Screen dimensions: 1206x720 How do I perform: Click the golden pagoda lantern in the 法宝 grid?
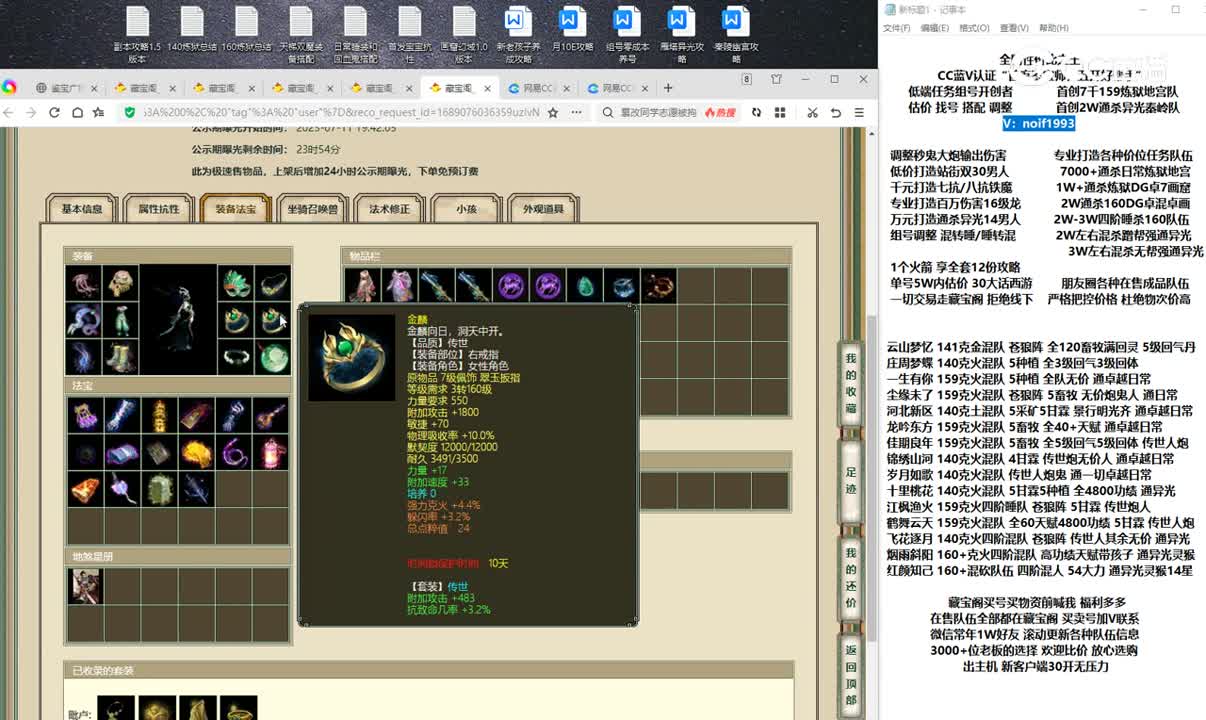click(160, 414)
